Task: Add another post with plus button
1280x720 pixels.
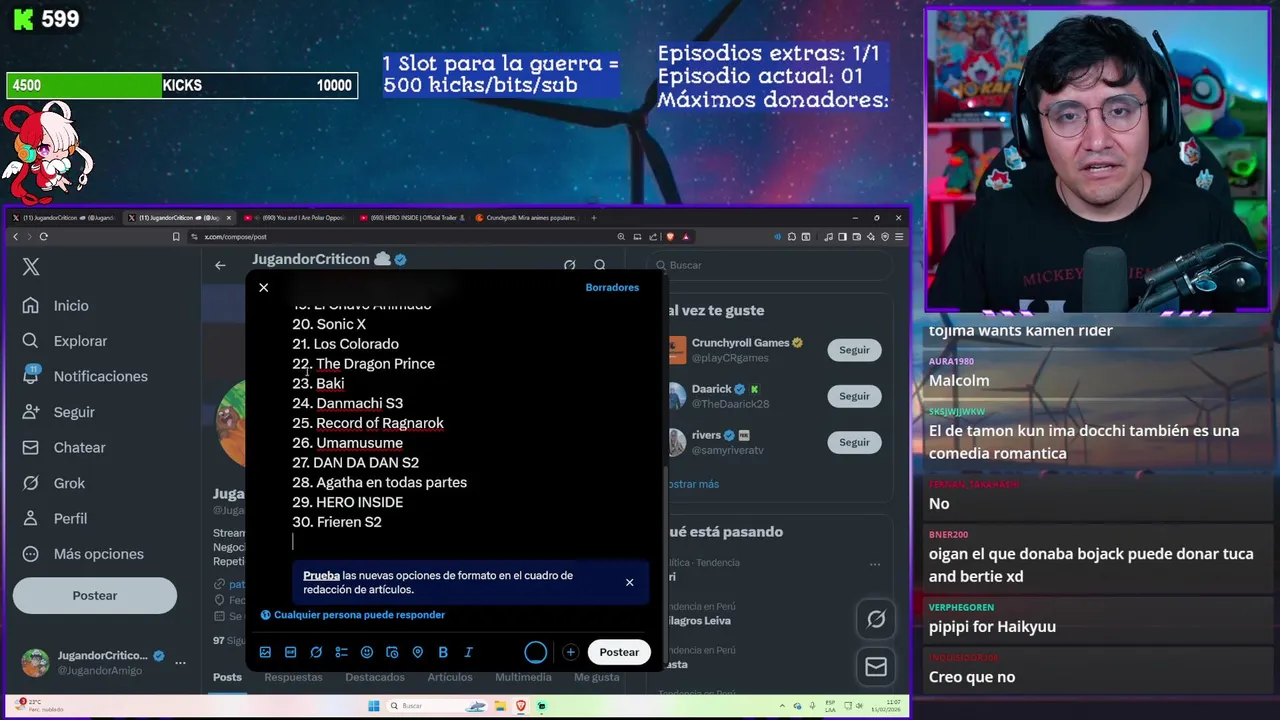Action: [x=570, y=652]
